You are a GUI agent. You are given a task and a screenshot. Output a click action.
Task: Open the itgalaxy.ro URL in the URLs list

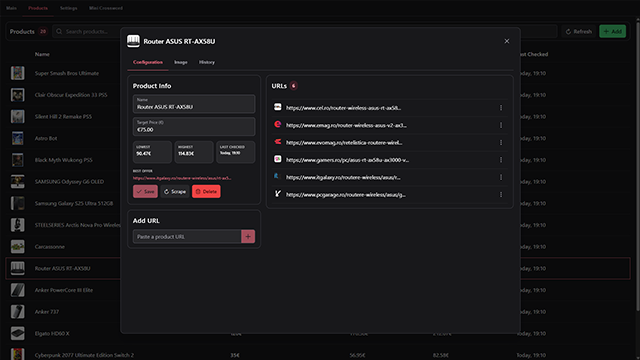[x=343, y=177]
